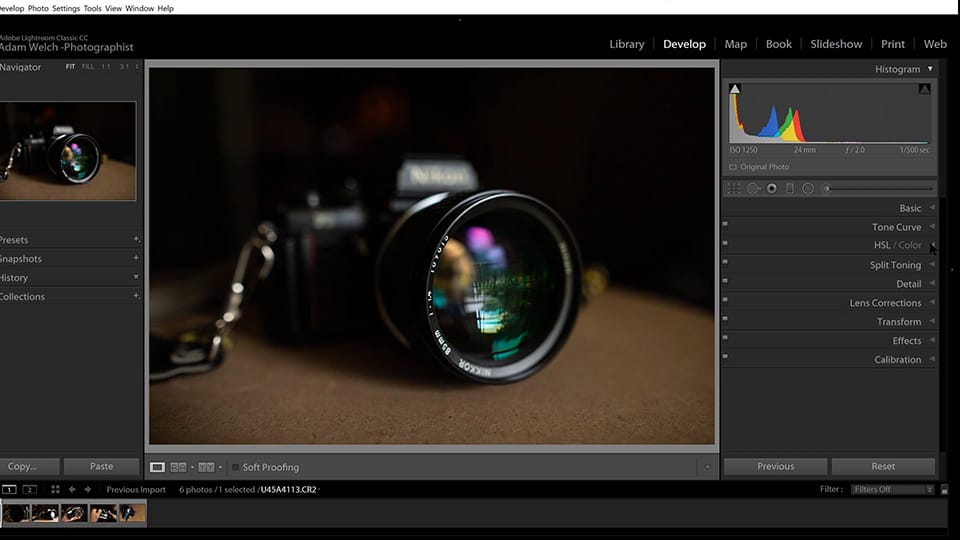Toggle the Calibration panel switch
Screen dimensions: 960x540
pyautogui.click(x=726, y=356)
